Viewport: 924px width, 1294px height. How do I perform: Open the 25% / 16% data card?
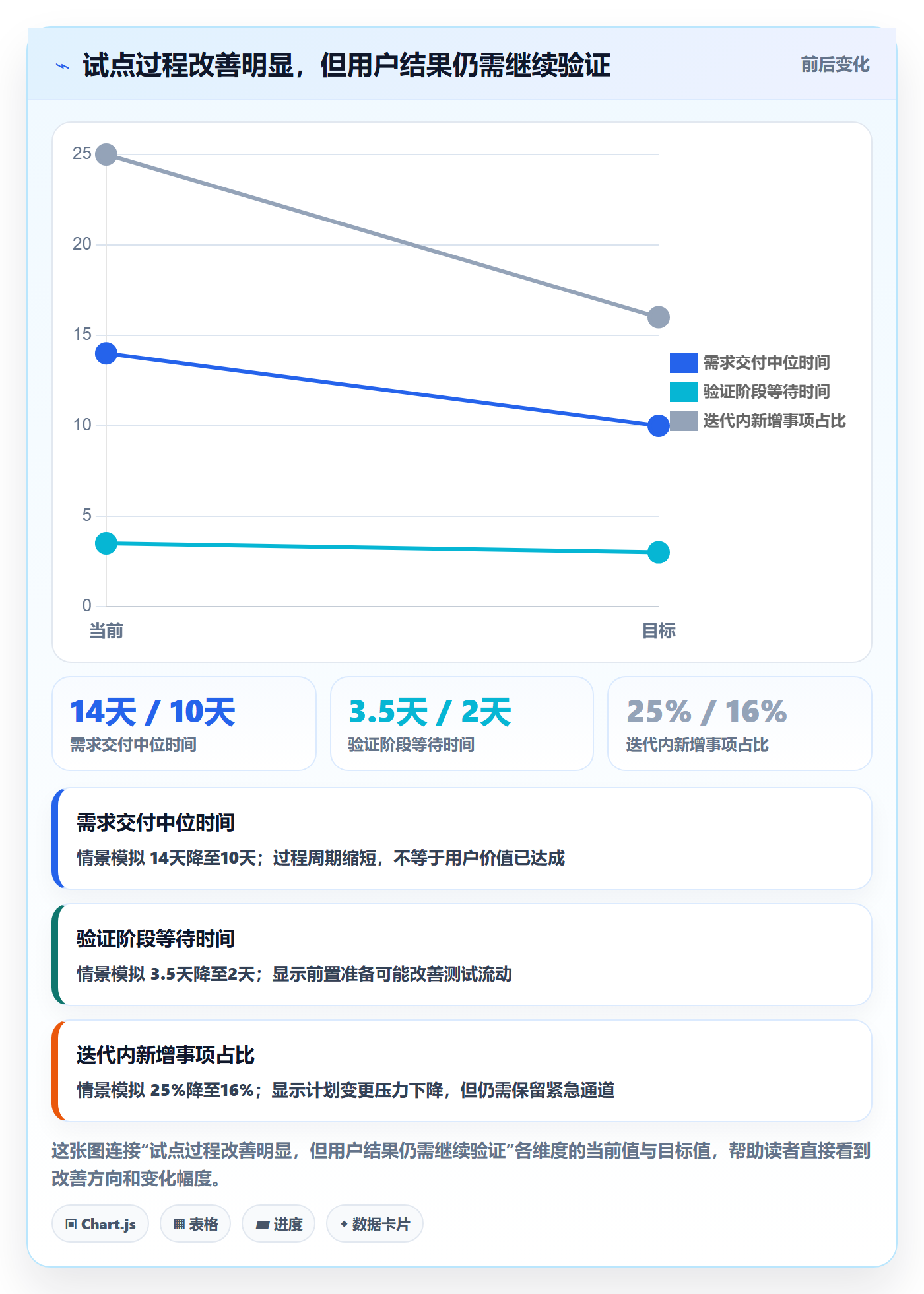740,724
